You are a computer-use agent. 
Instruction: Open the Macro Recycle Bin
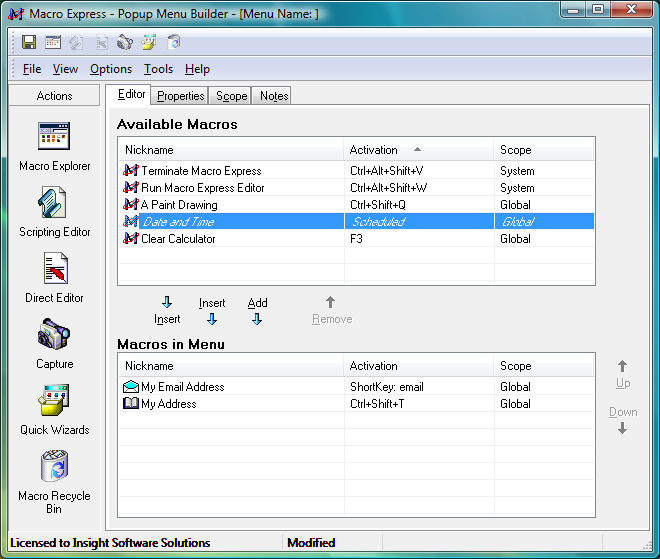(54, 480)
